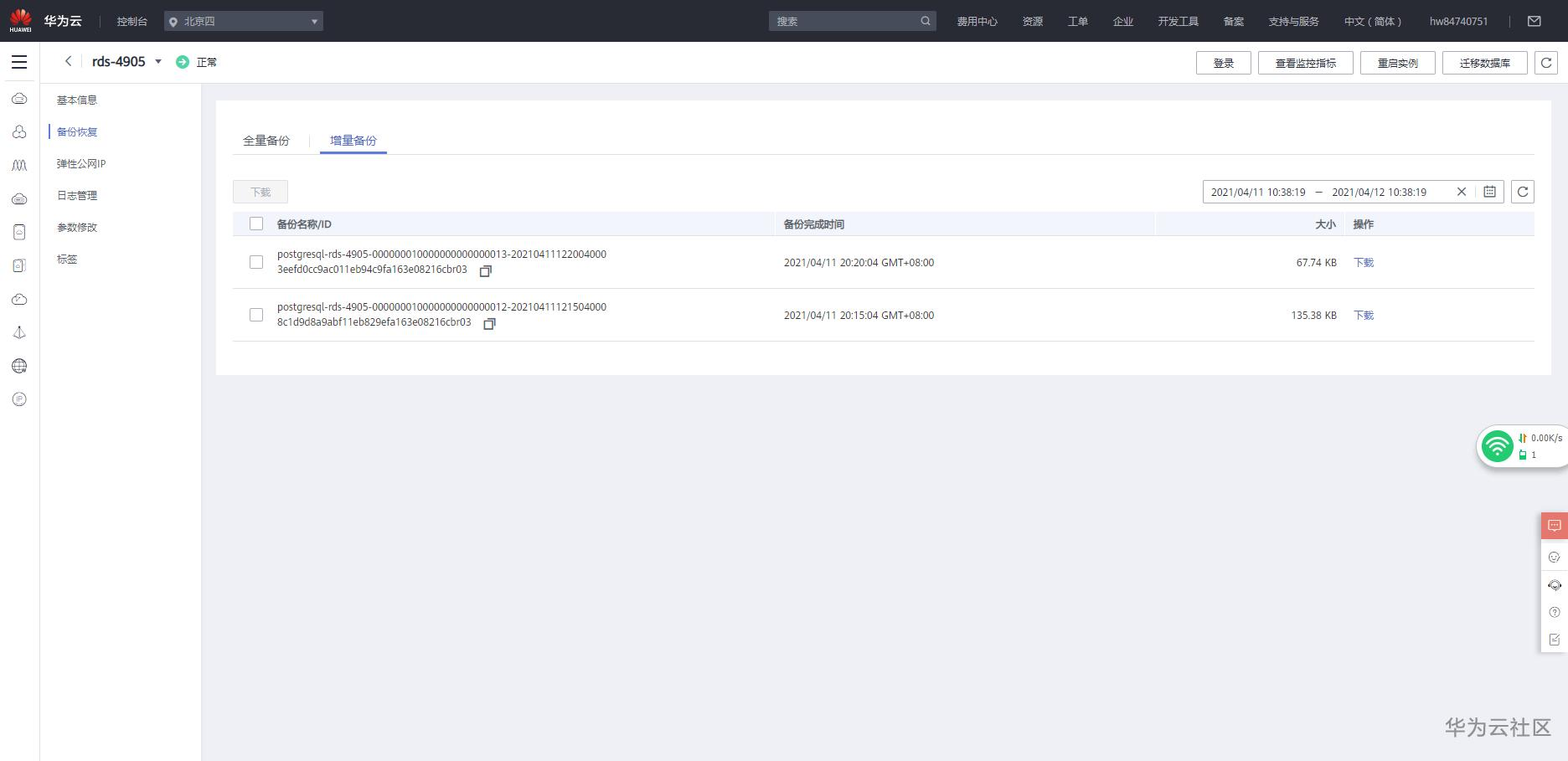
Task: Download the 67.74 KB backup via 下载 link
Action: pyautogui.click(x=1364, y=263)
